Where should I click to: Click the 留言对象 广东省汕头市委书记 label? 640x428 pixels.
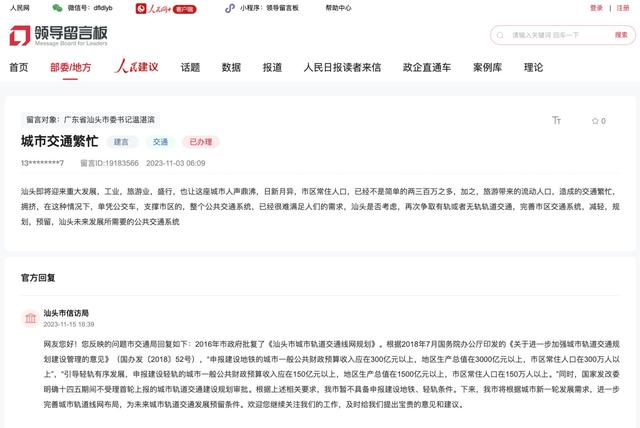(x=91, y=120)
